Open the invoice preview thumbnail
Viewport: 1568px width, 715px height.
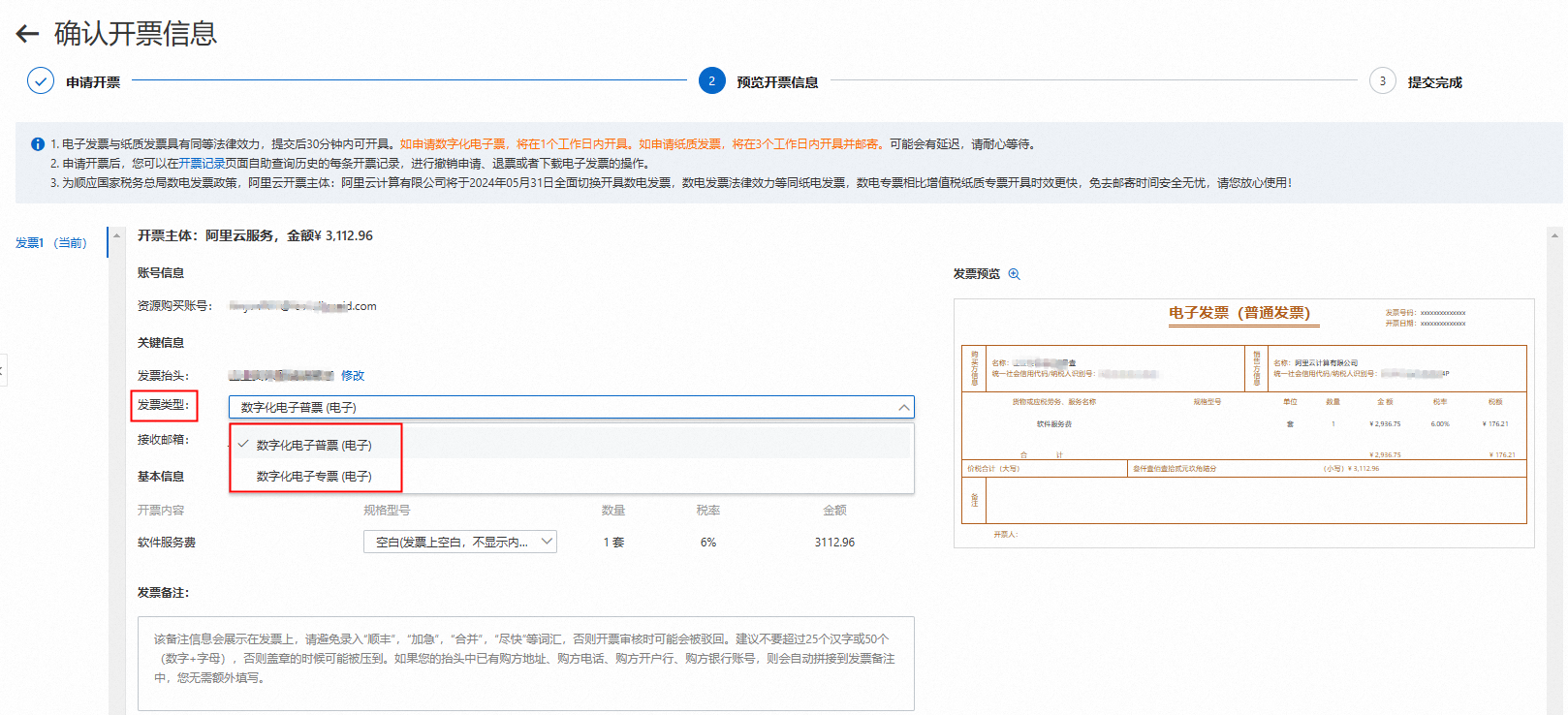point(1244,423)
